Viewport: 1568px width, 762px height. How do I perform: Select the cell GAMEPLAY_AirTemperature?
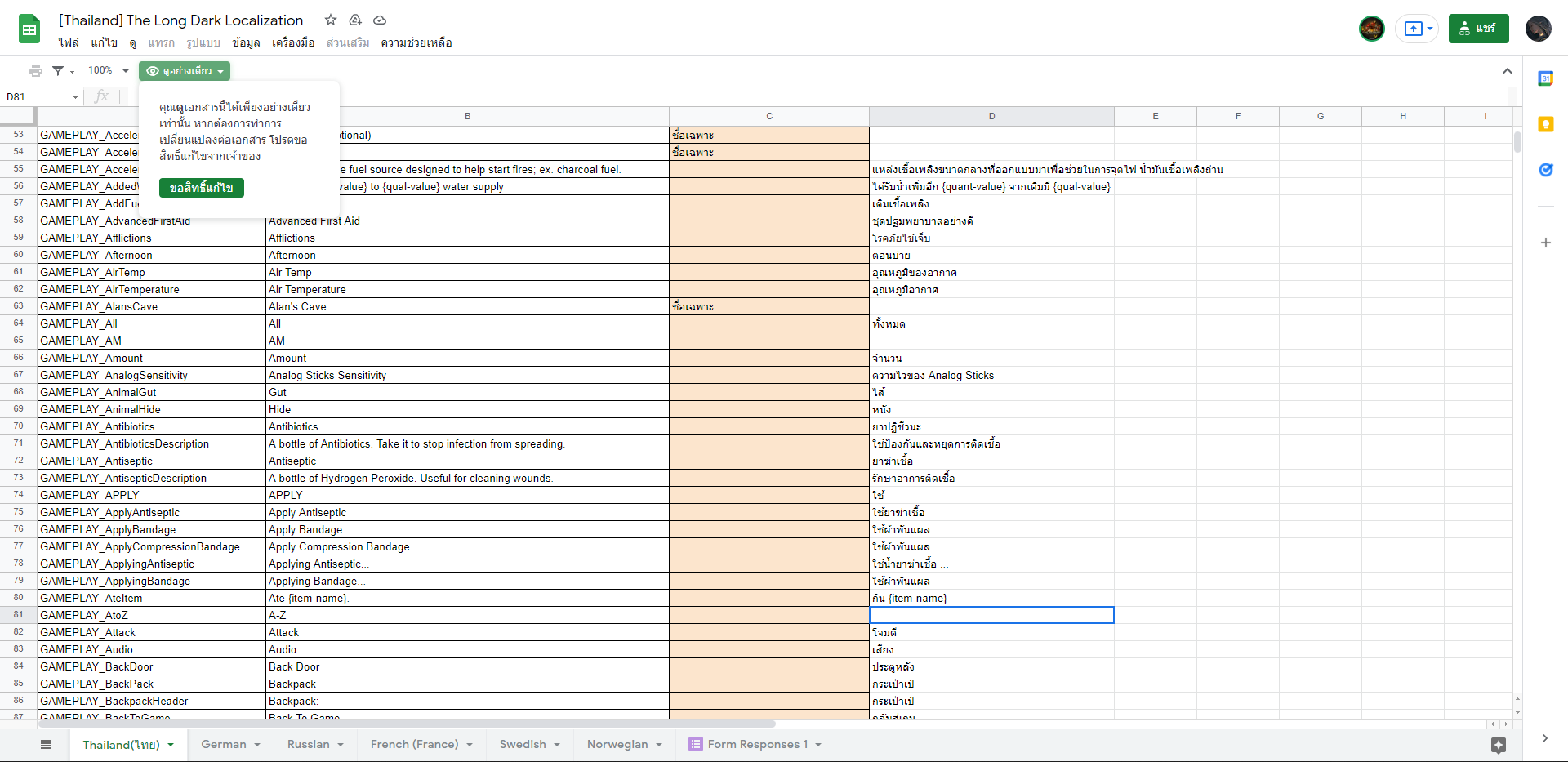point(151,289)
